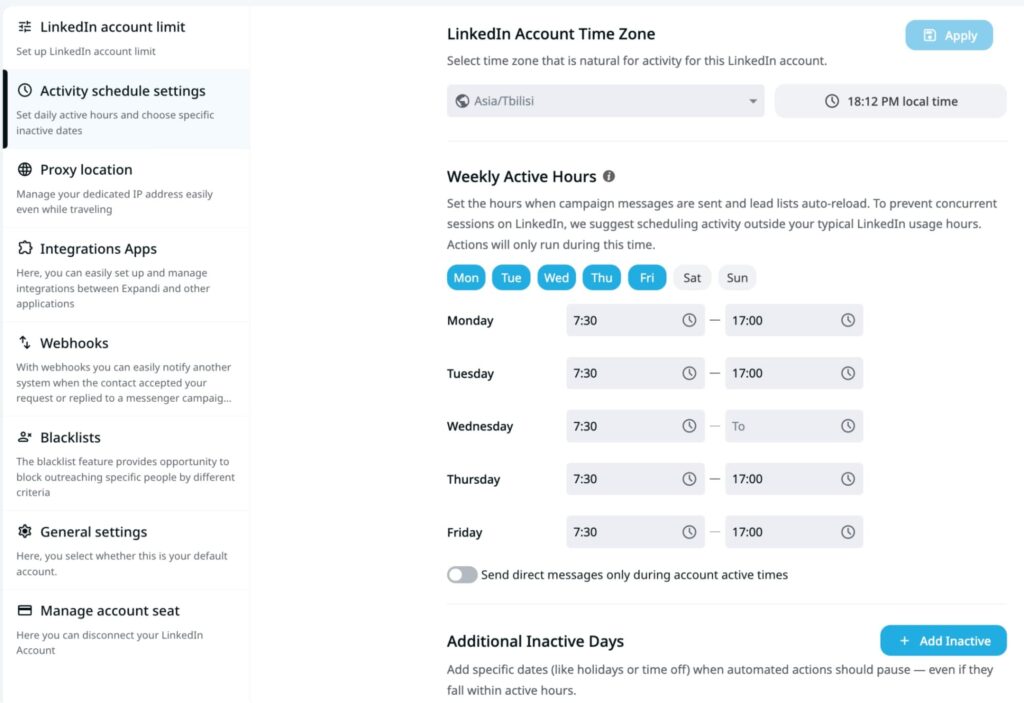The width and height of the screenshot is (1024, 703).
Task: Click the General settings gear icon
Action: (x=25, y=532)
